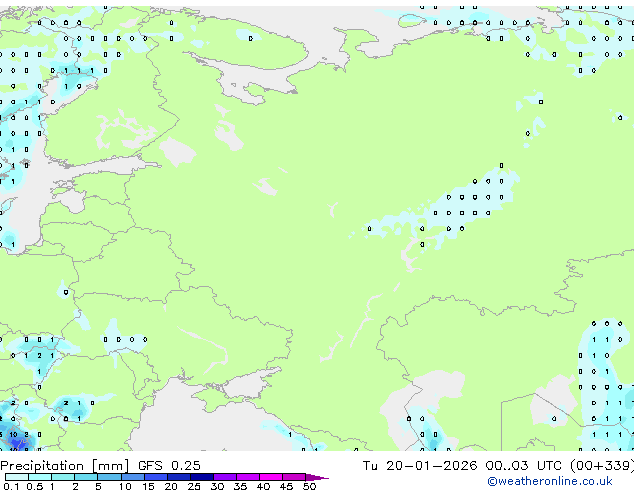Click the '25' legend scale label
This screenshot has width=634, height=490.
(x=194, y=486)
